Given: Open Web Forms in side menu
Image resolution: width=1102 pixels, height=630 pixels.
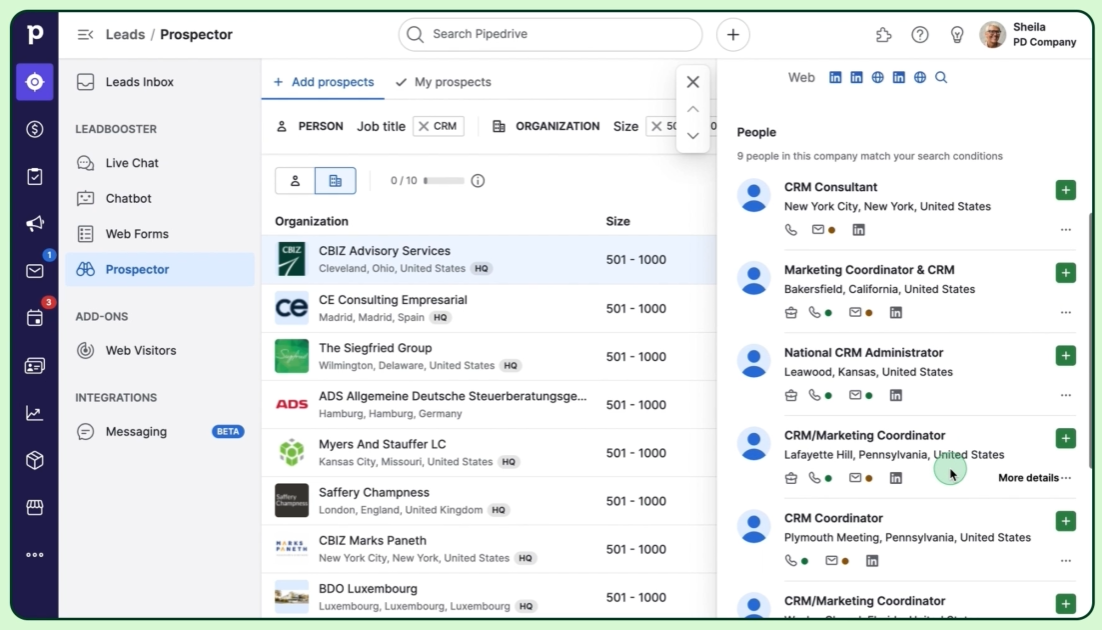Looking at the screenshot, I should (159, 233).
